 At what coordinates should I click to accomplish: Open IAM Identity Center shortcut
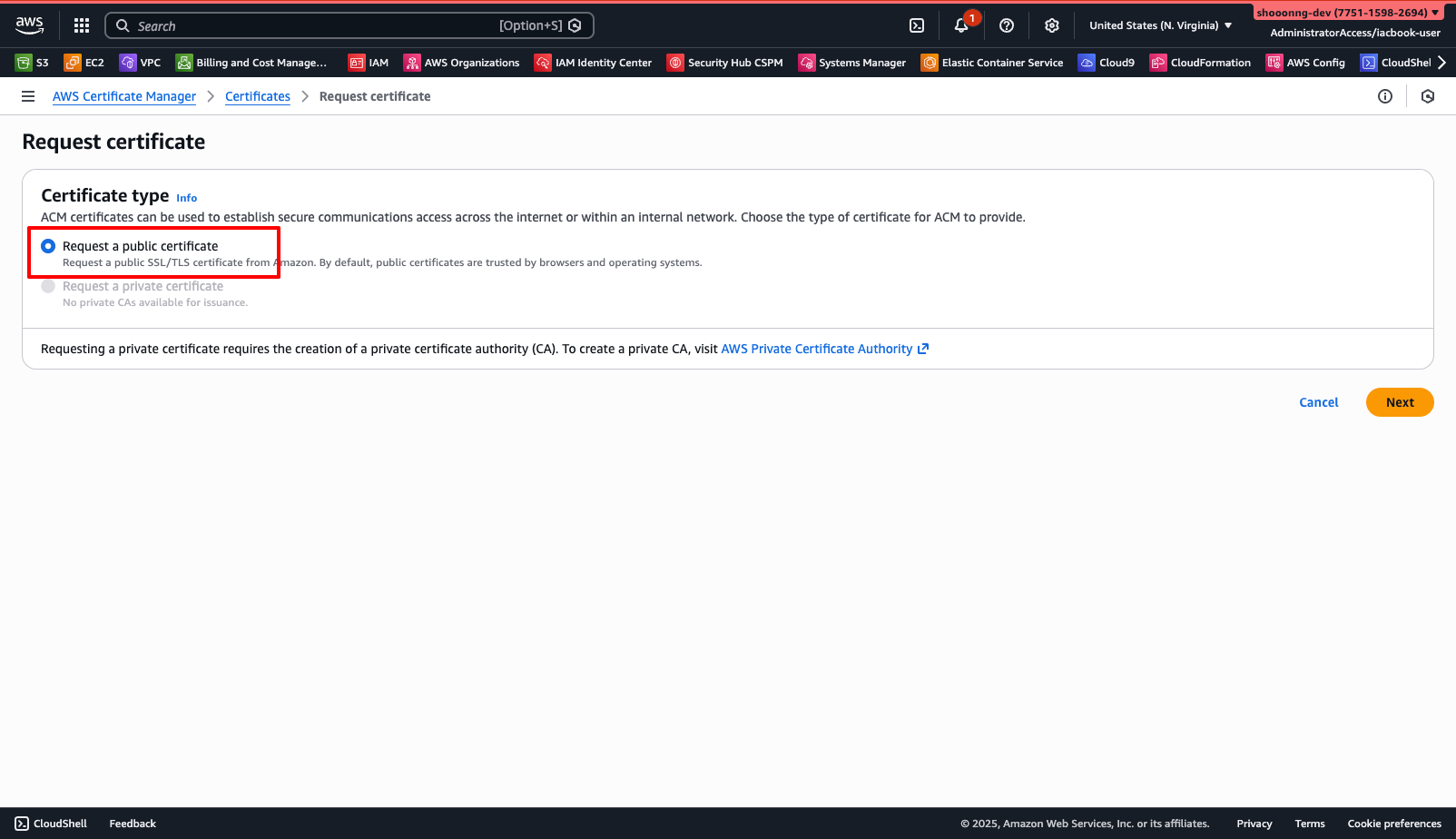pyautogui.click(x=594, y=63)
